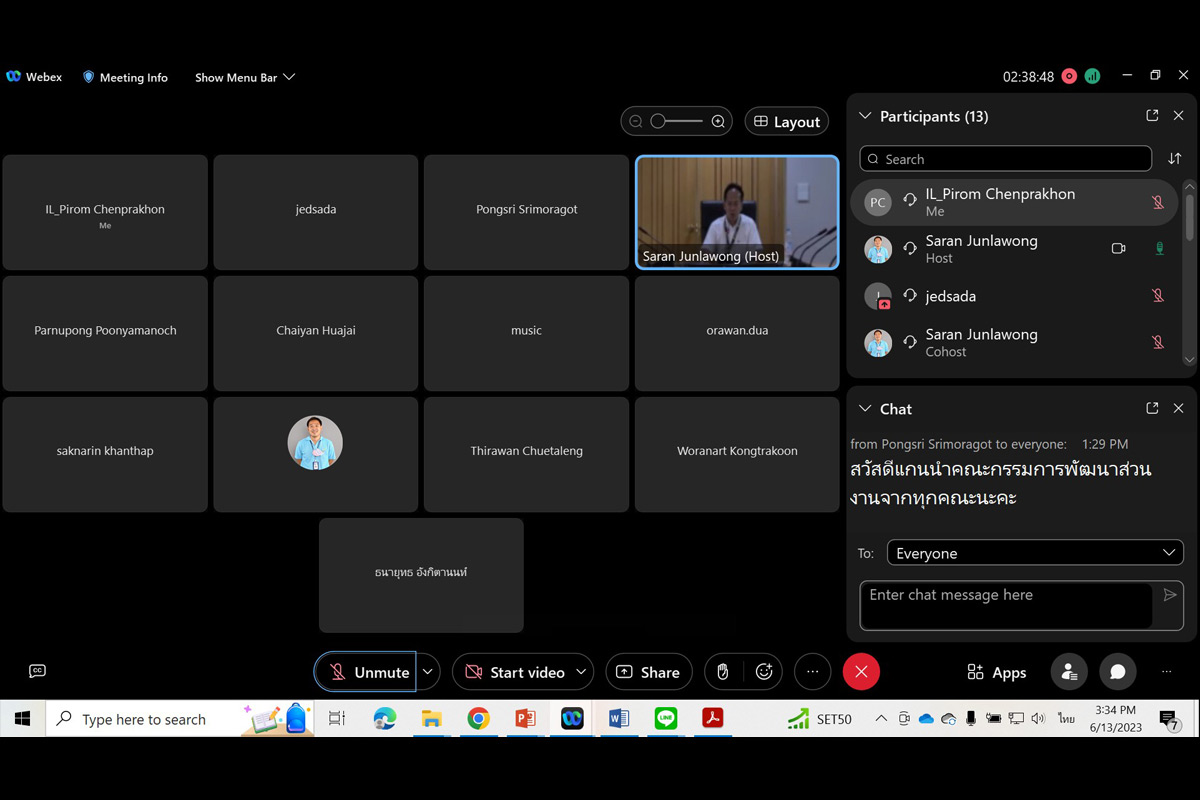The height and width of the screenshot is (800, 1200).
Task: Start video from the camera button
Action: pos(515,672)
